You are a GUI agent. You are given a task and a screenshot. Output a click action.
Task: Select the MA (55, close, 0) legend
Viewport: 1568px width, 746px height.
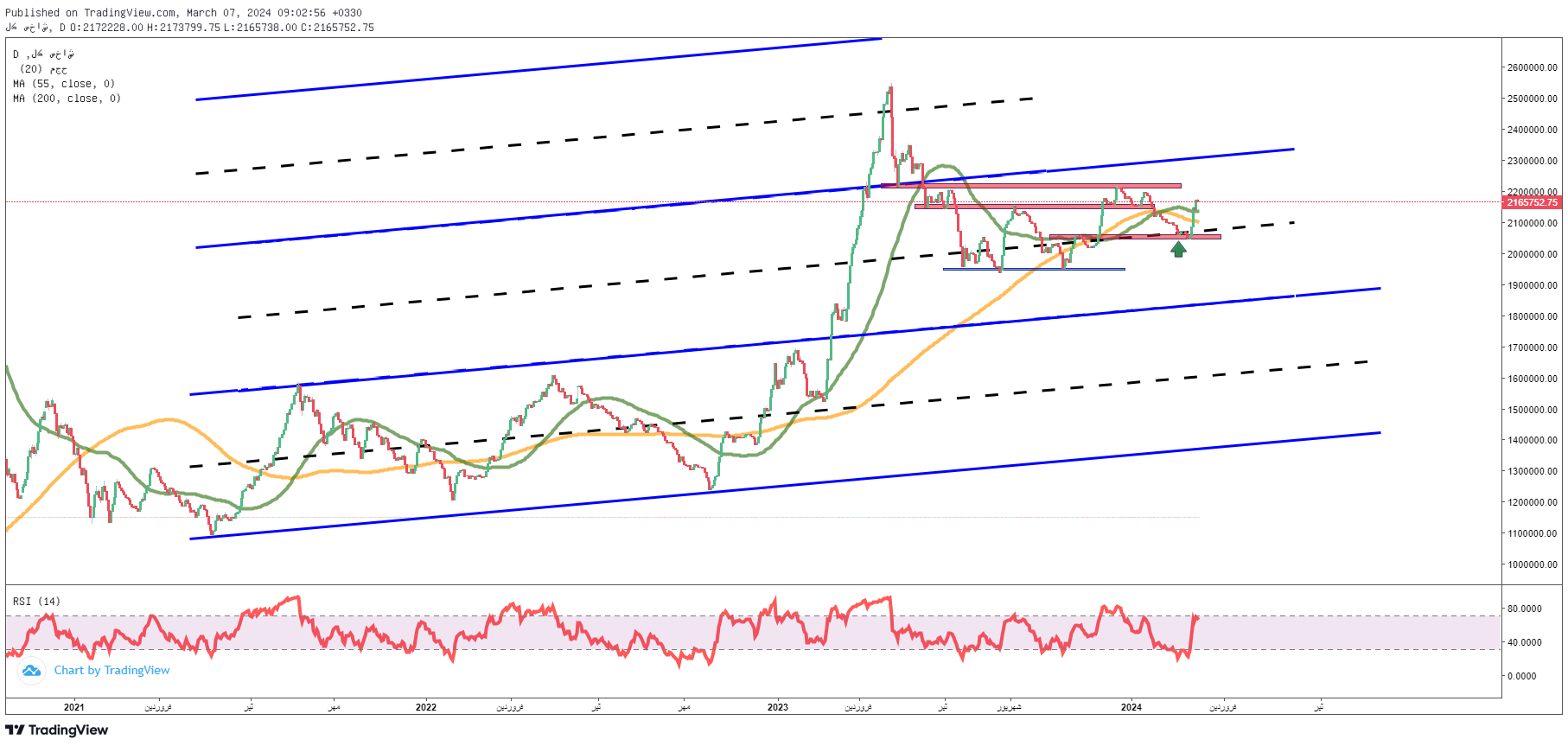click(x=64, y=84)
